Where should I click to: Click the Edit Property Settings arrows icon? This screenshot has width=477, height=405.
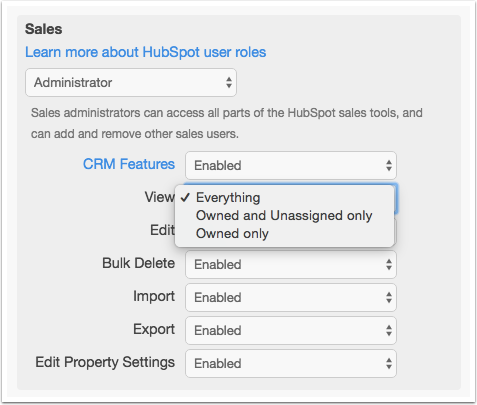click(389, 364)
